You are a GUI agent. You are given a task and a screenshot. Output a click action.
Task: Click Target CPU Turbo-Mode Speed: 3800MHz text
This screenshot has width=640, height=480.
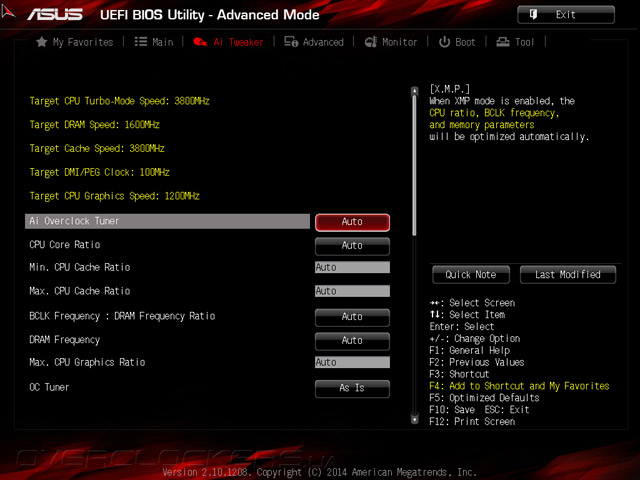tap(119, 101)
